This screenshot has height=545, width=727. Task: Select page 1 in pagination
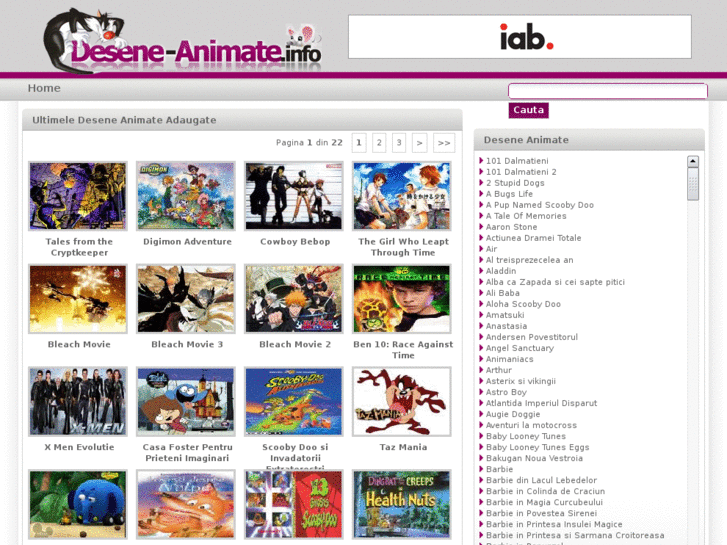coord(359,143)
